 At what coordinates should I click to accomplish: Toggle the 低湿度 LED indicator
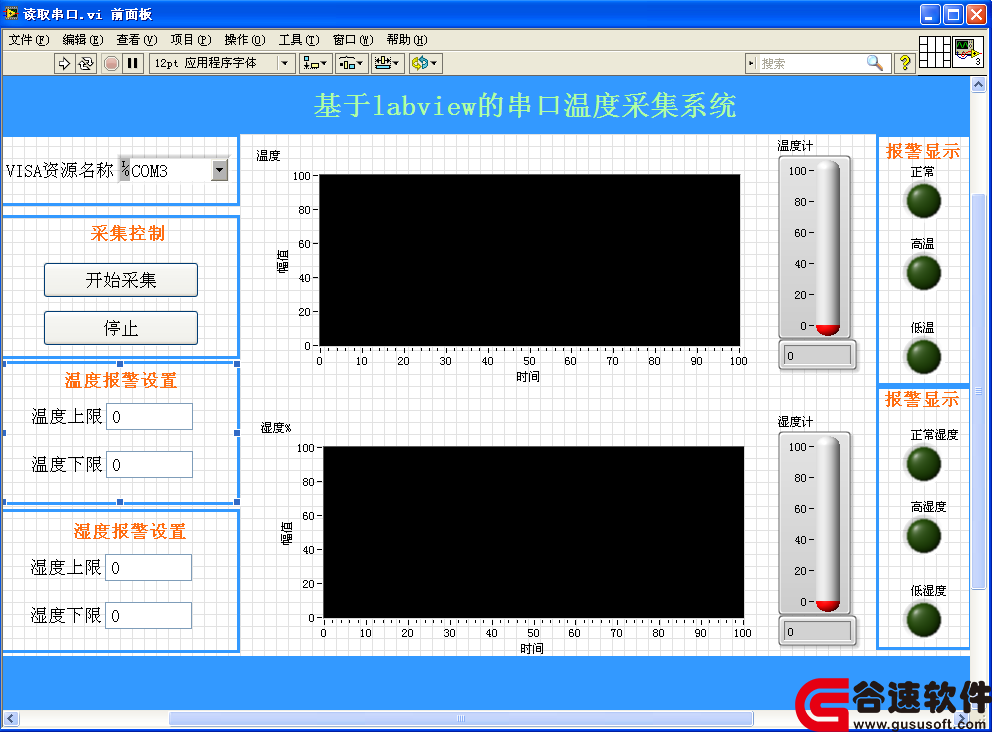click(x=924, y=620)
